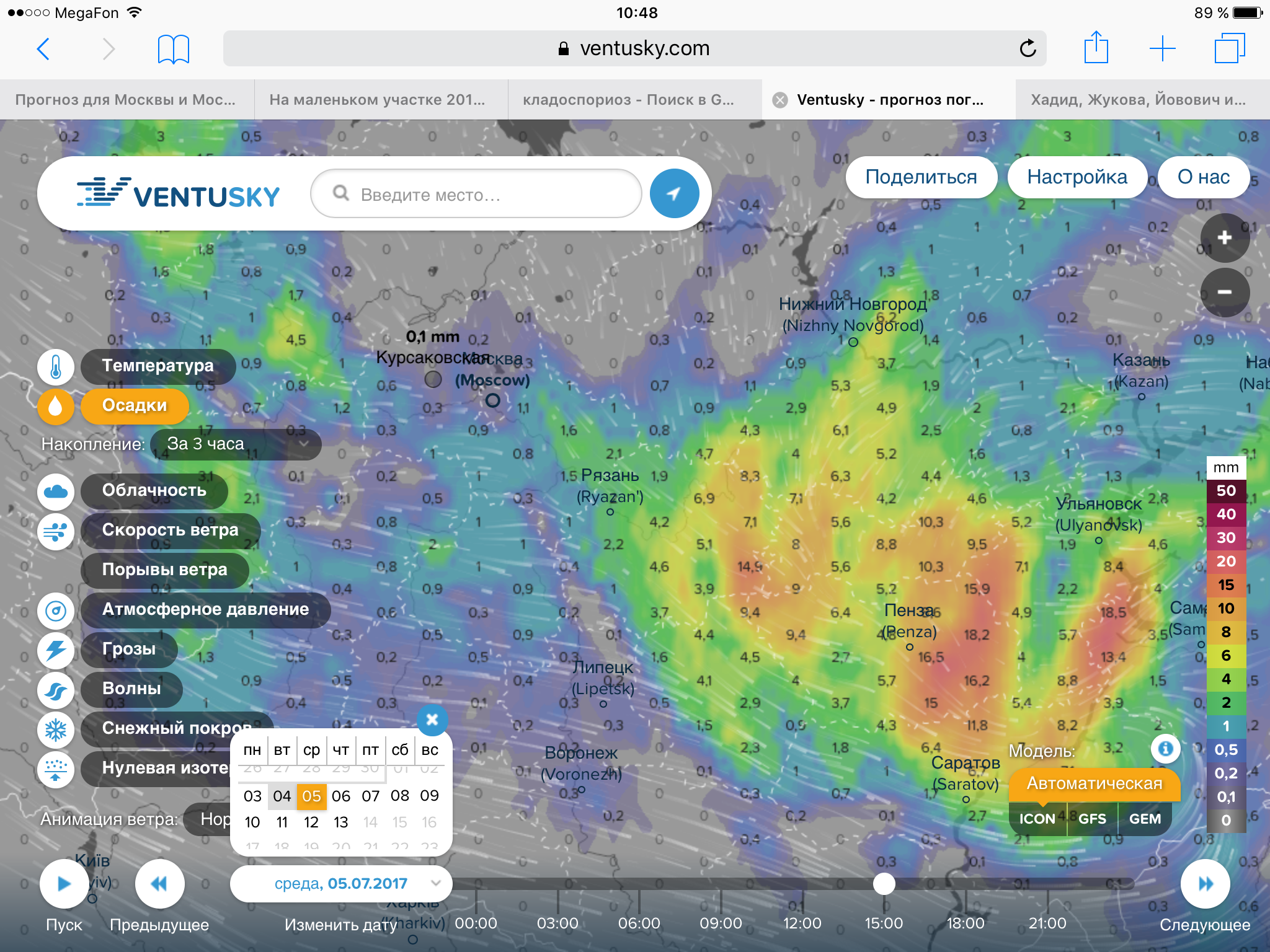Image resolution: width=1270 pixels, height=952 pixels.
Task: Expand the accumulation 'За 3 часа' dropdown
Action: [x=236, y=444]
